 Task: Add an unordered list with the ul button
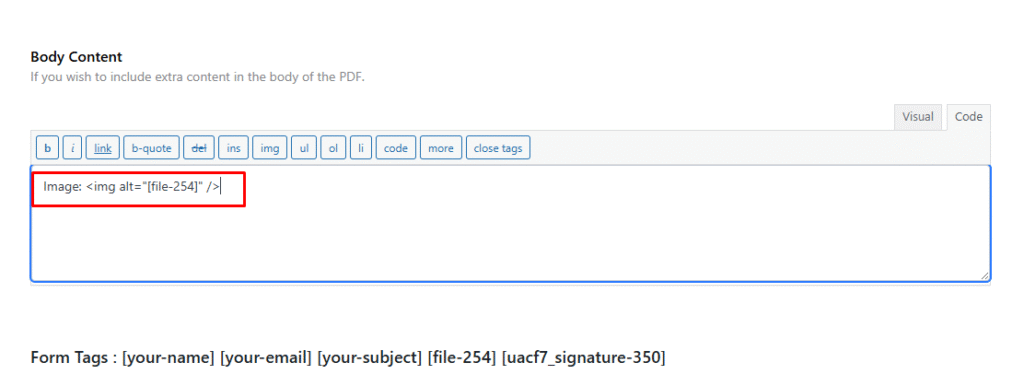[304, 148]
